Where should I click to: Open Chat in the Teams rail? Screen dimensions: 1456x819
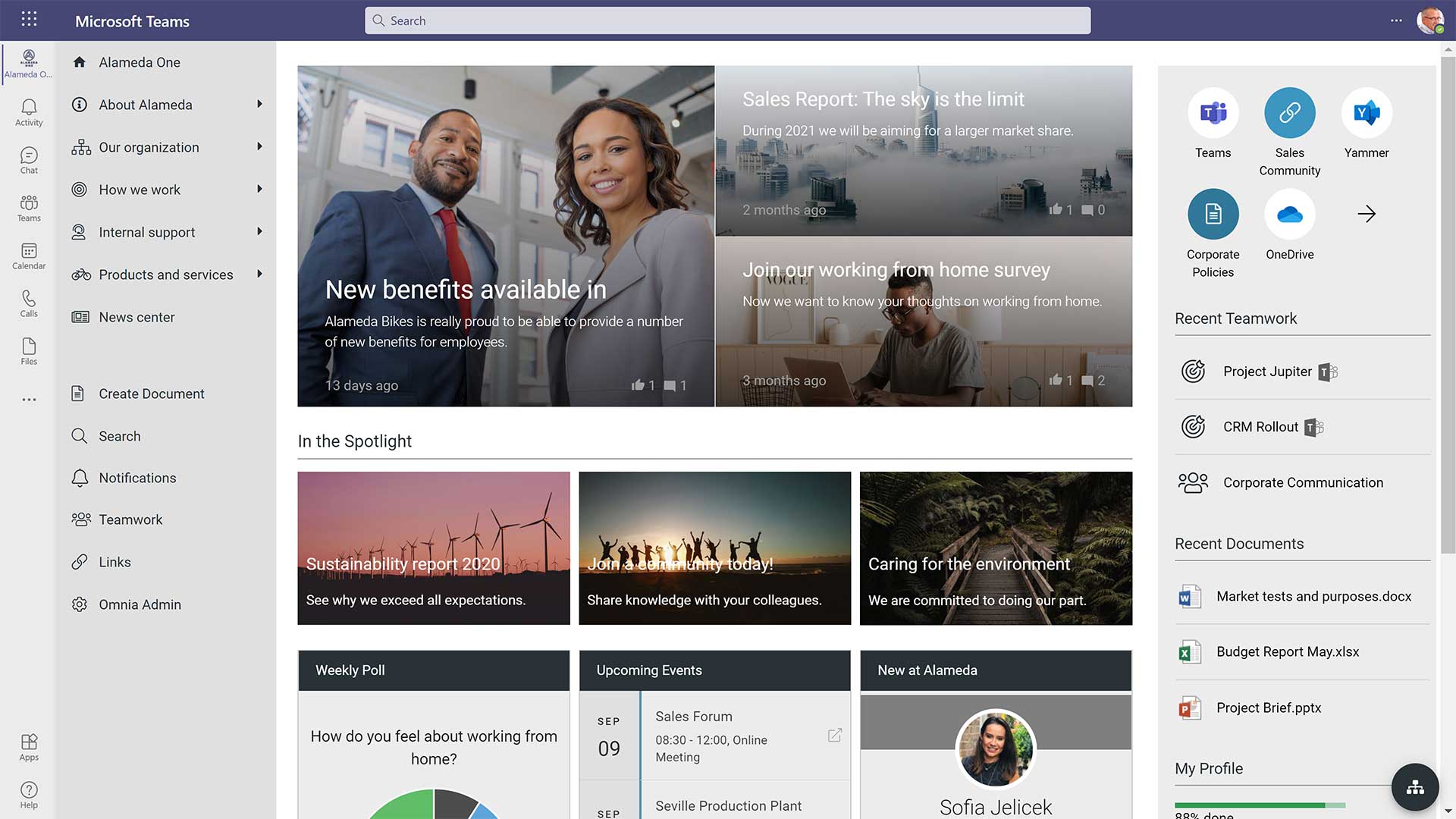[x=29, y=160]
